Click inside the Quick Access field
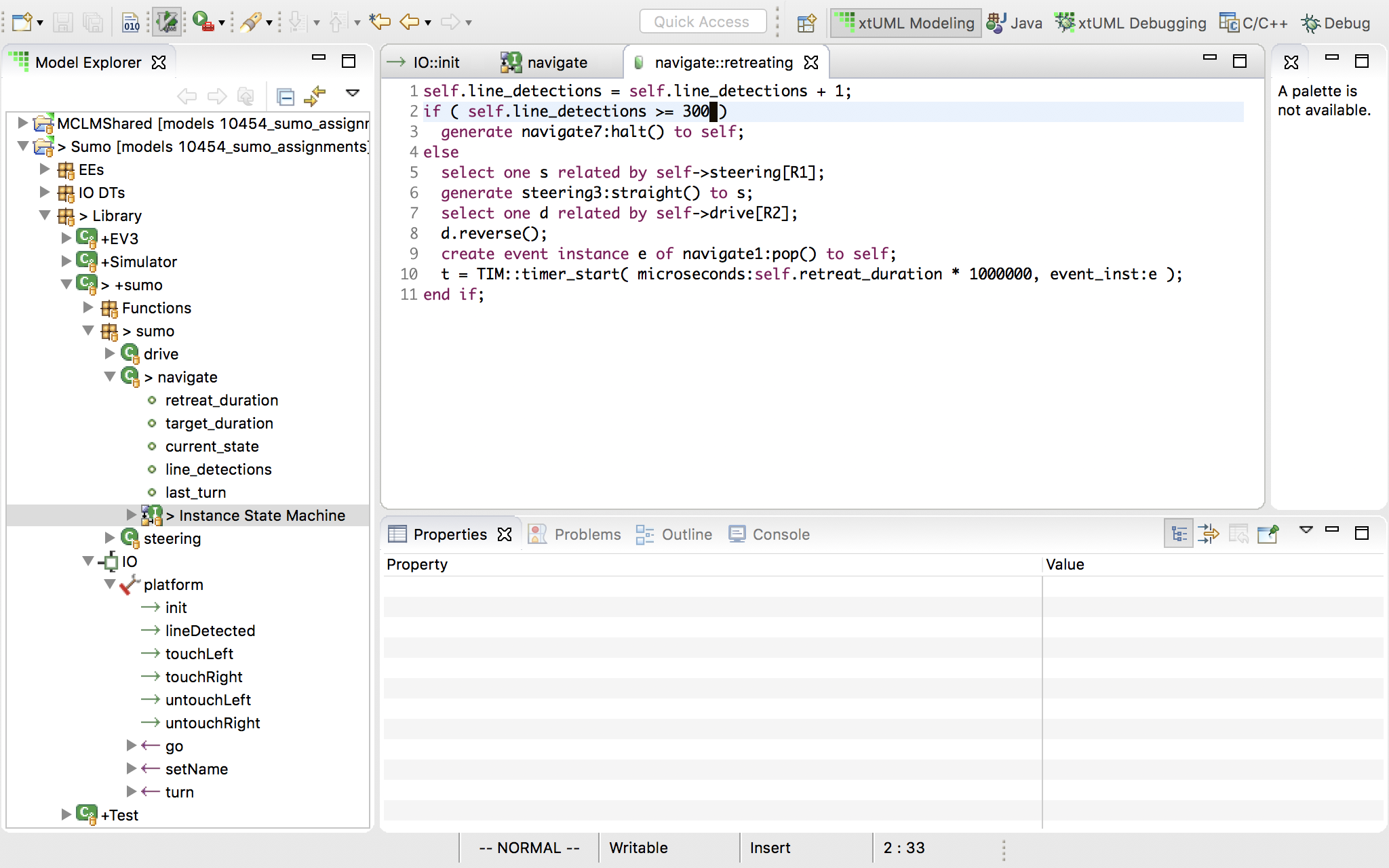Screen dimensions: 1389x868 tap(703, 22)
